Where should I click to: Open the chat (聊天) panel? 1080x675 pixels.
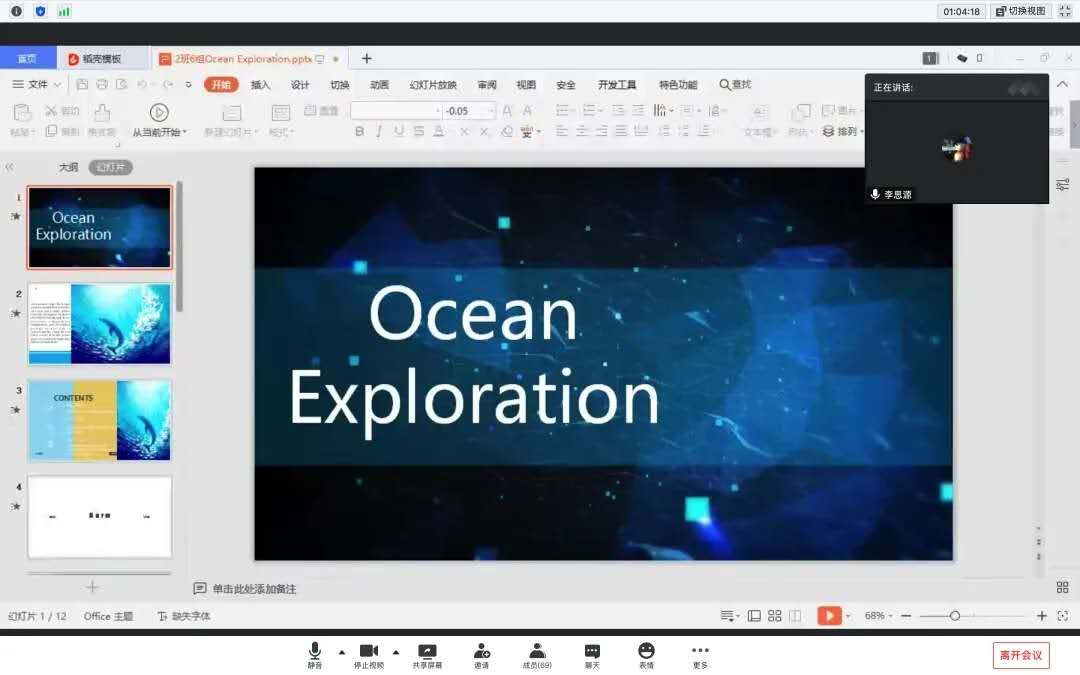tap(592, 654)
